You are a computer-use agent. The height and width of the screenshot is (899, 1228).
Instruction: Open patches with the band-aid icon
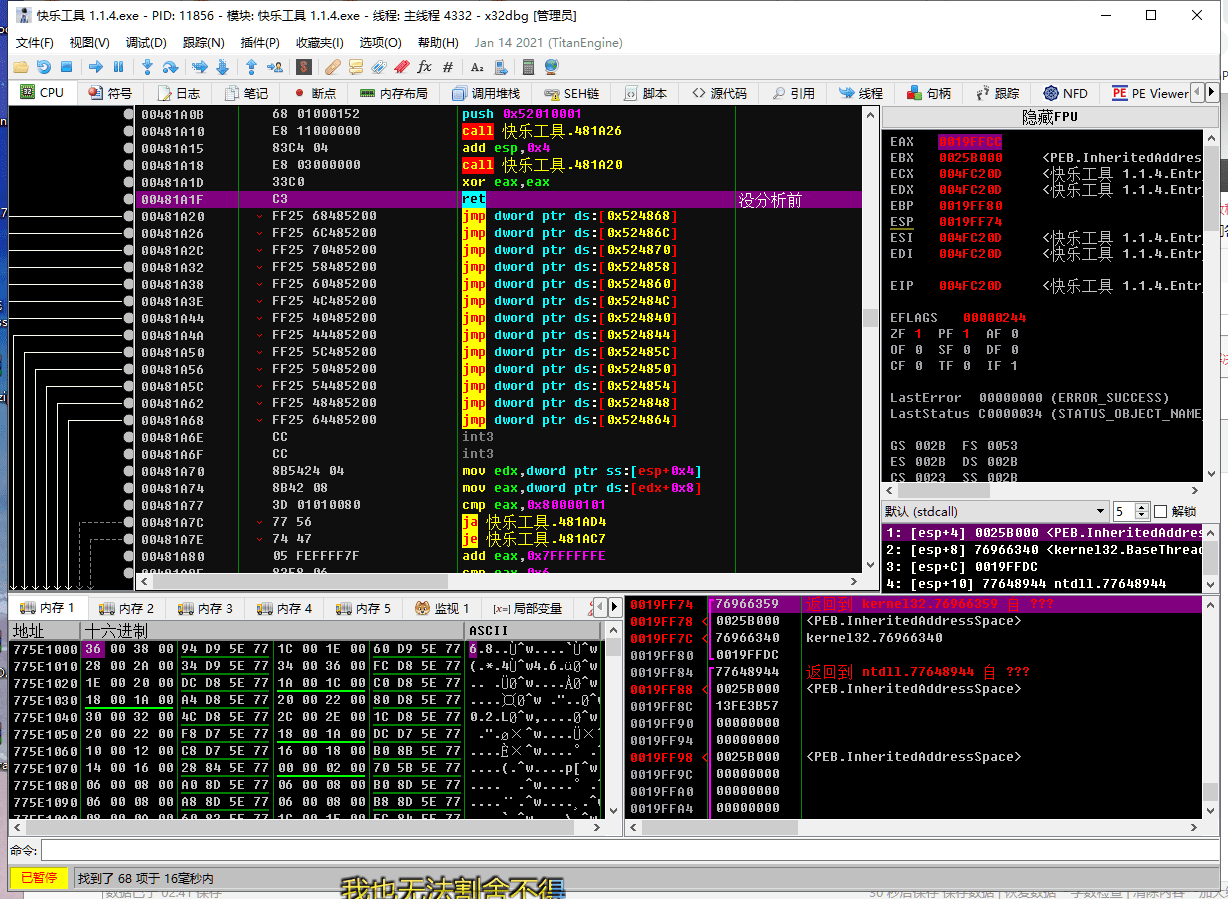click(x=333, y=67)
